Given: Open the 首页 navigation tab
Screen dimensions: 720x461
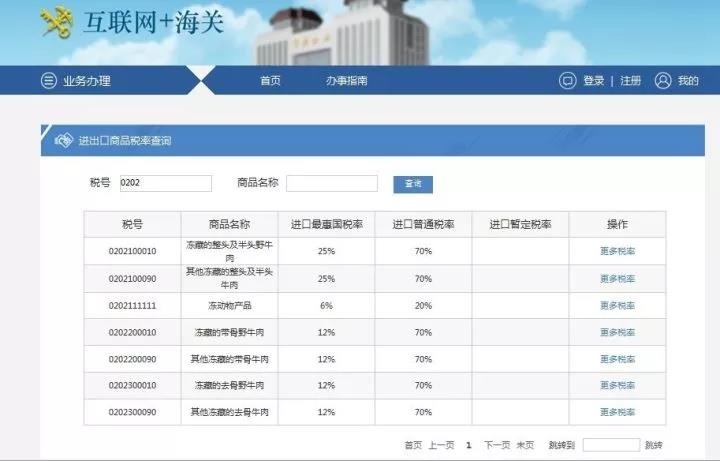Looking at the screenshot, I should [270, 81].
